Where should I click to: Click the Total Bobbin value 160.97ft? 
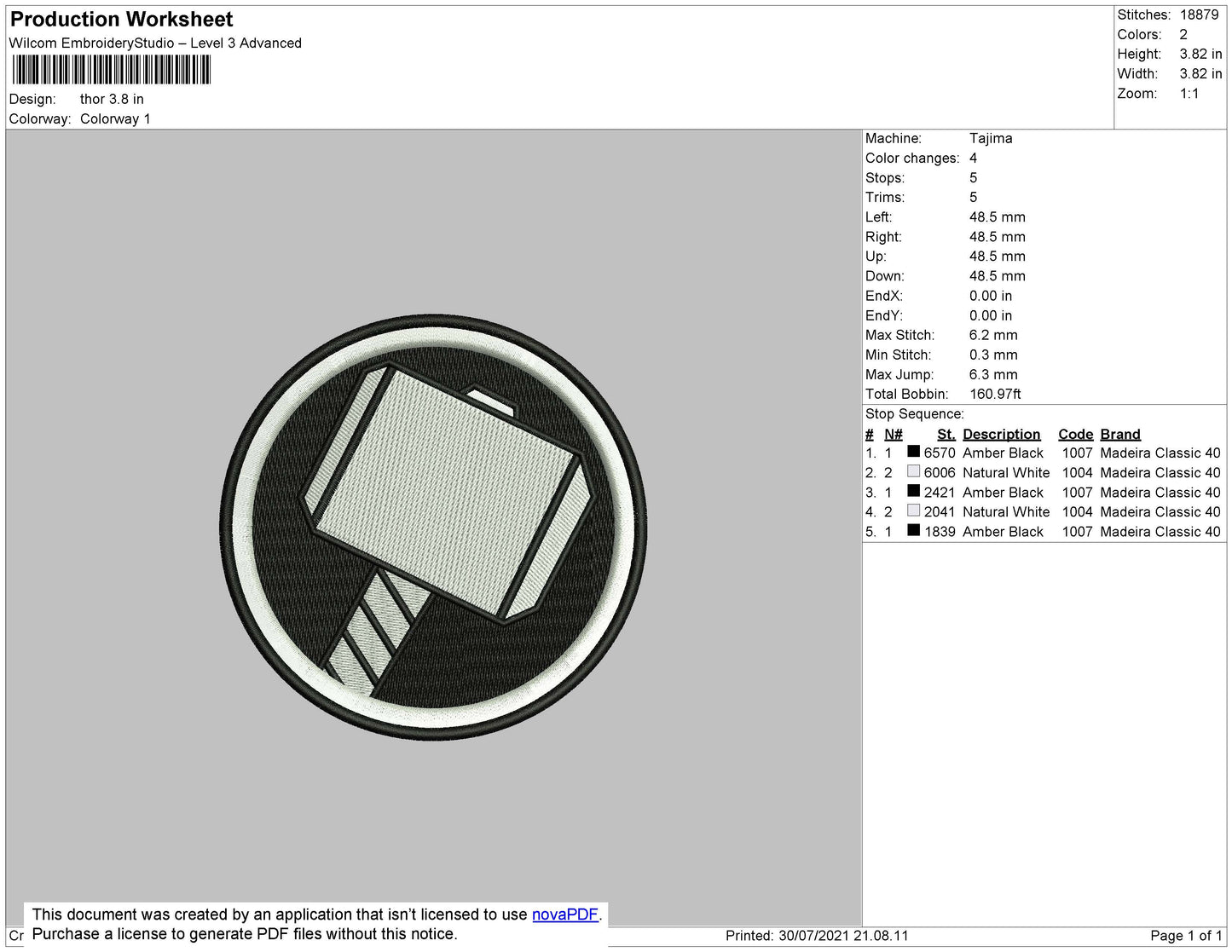(x=995, y=394)
